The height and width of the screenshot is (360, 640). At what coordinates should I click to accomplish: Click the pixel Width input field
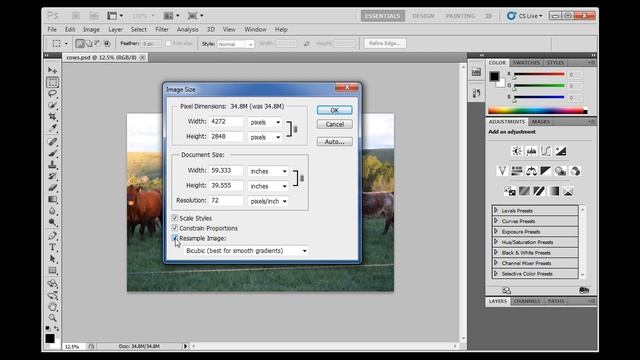(x=226, y=122)
